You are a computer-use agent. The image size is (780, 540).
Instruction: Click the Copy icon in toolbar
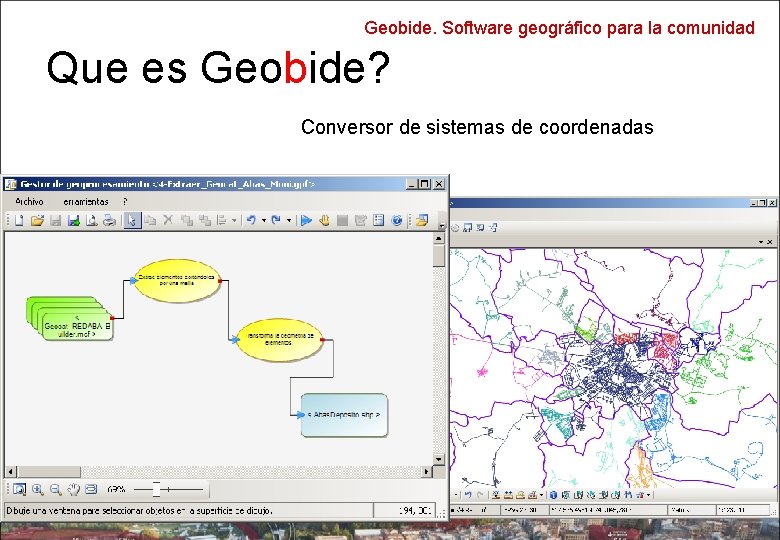coord(150,220)
